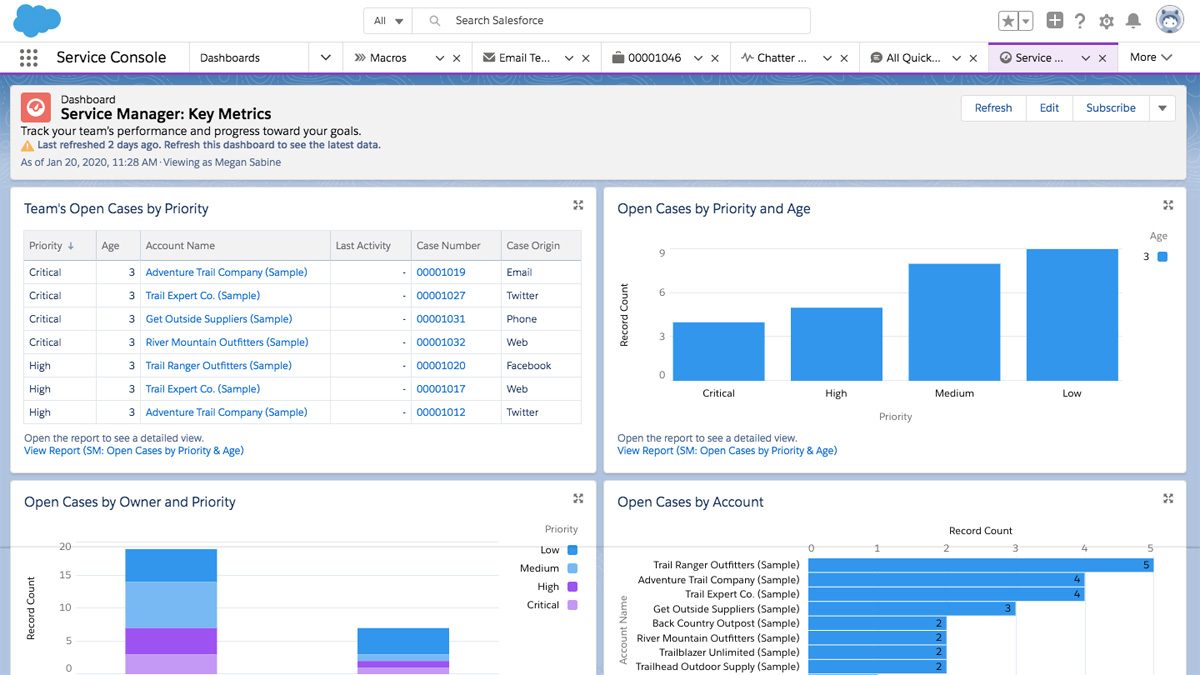Open case number 00001019 link
Viewport: 1200px width, 675px height.
point(440,271)
